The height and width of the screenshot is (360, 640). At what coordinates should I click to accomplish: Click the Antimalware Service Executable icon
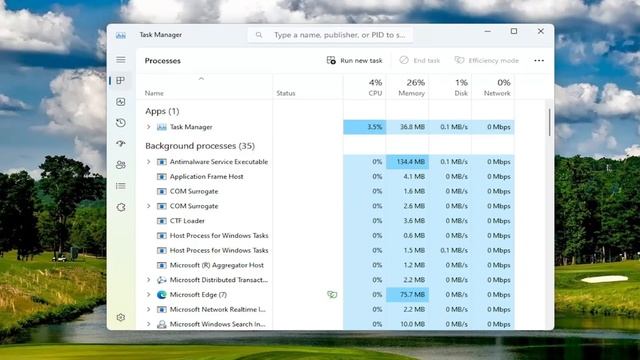coord(162,162)
